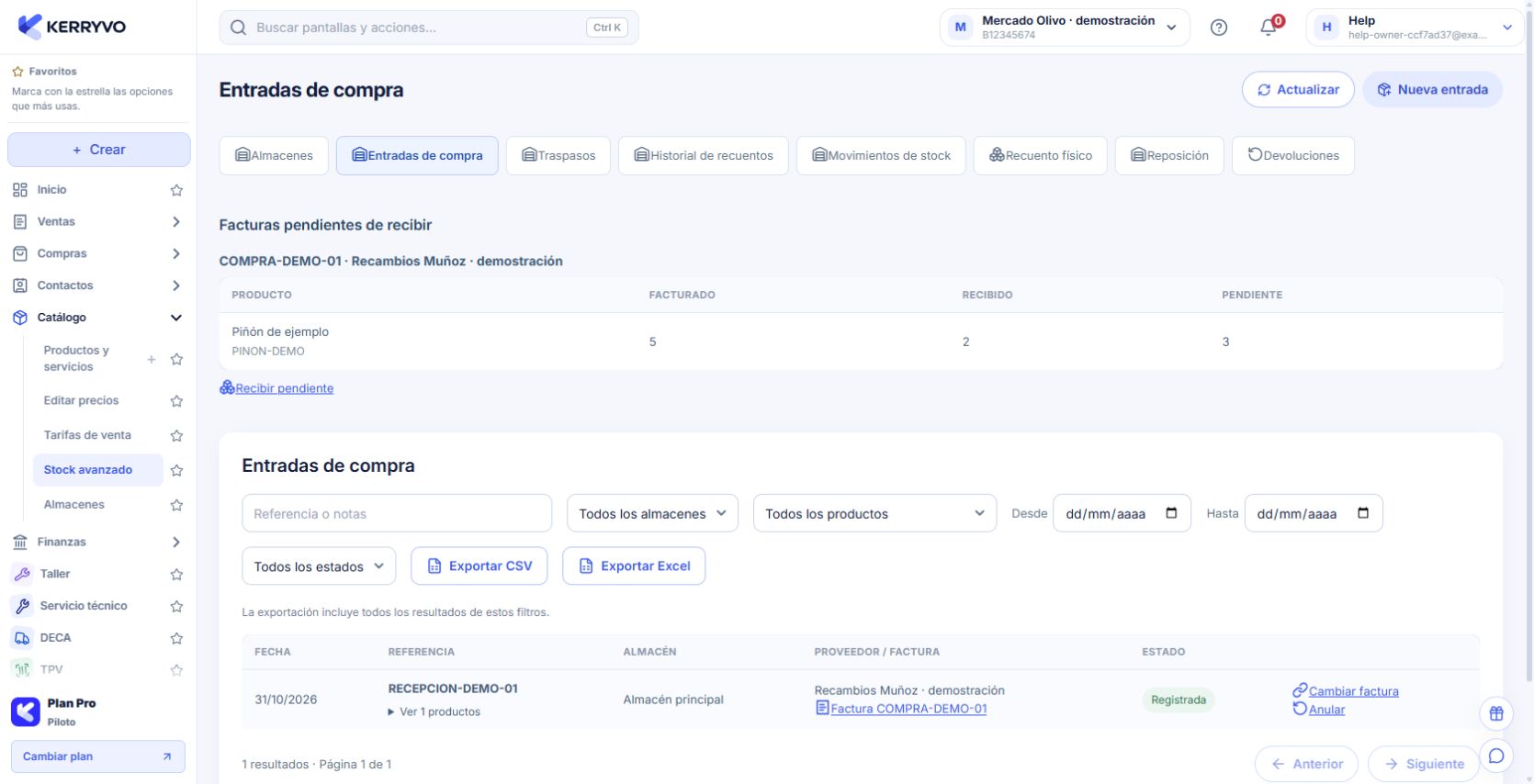
Task: Click the Cambiar factura link
Action: point(1346,691)
